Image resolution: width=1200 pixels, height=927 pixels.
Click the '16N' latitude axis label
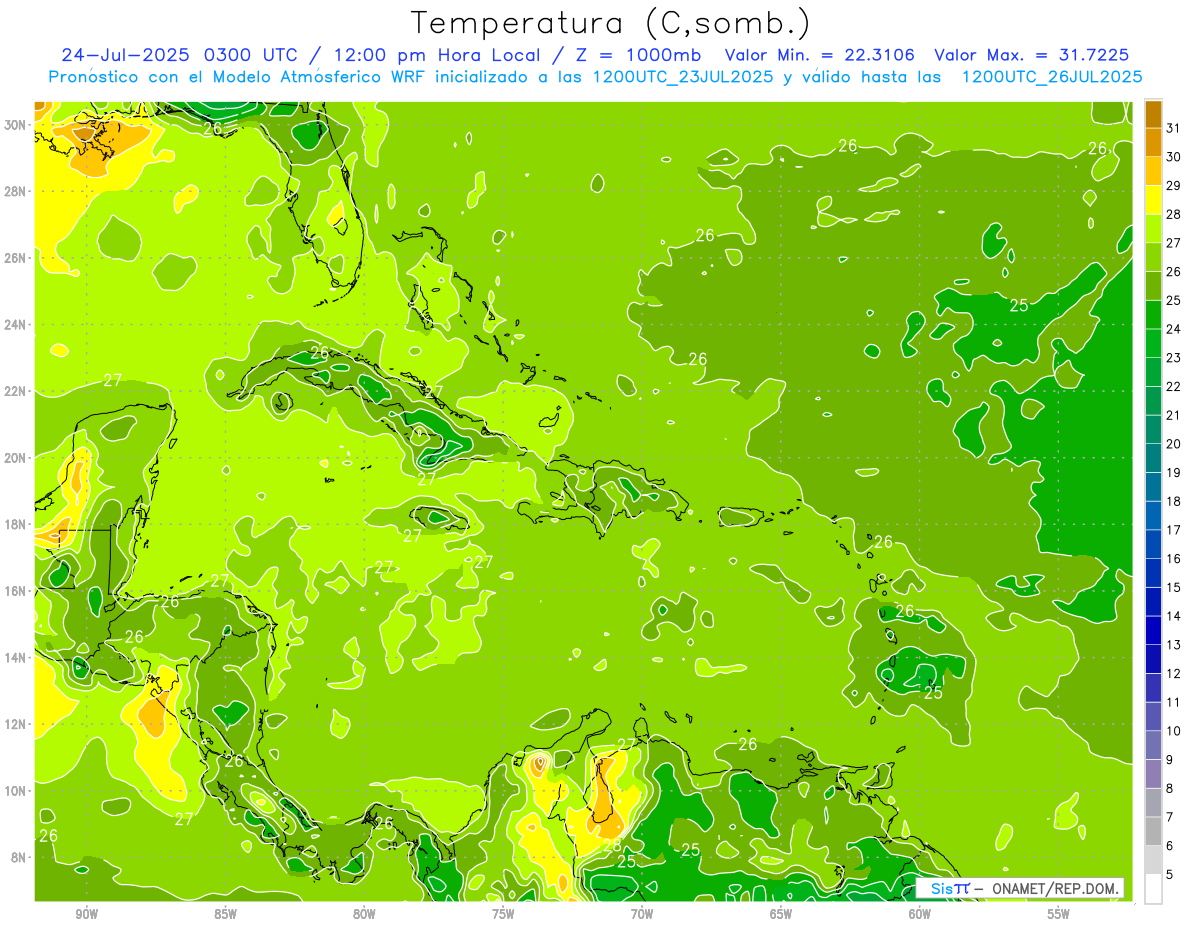point(16,591)
